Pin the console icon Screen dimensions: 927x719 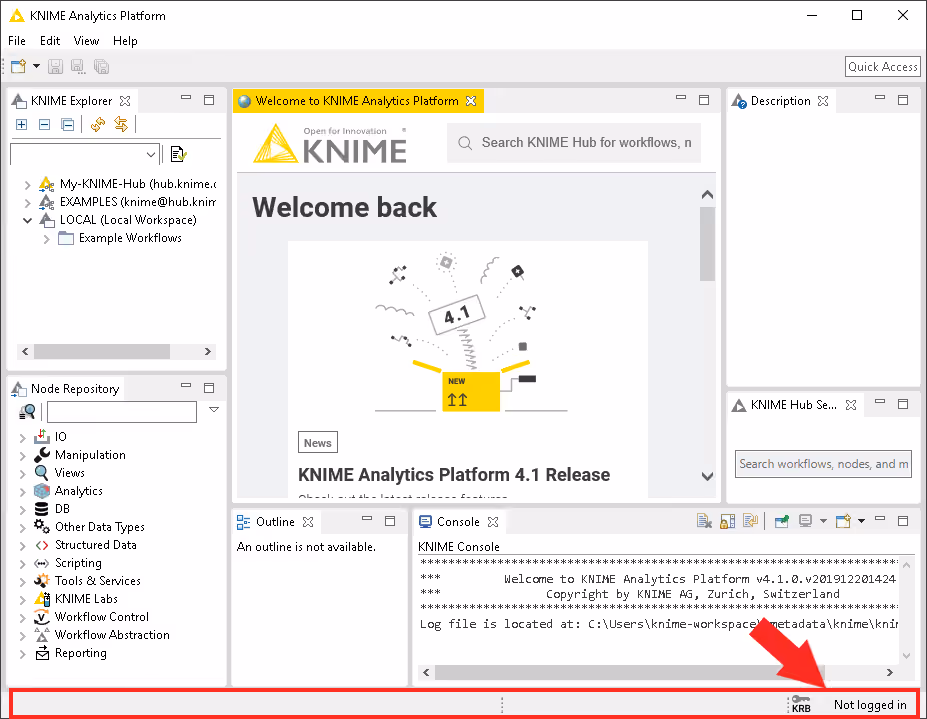pos(782,520)
